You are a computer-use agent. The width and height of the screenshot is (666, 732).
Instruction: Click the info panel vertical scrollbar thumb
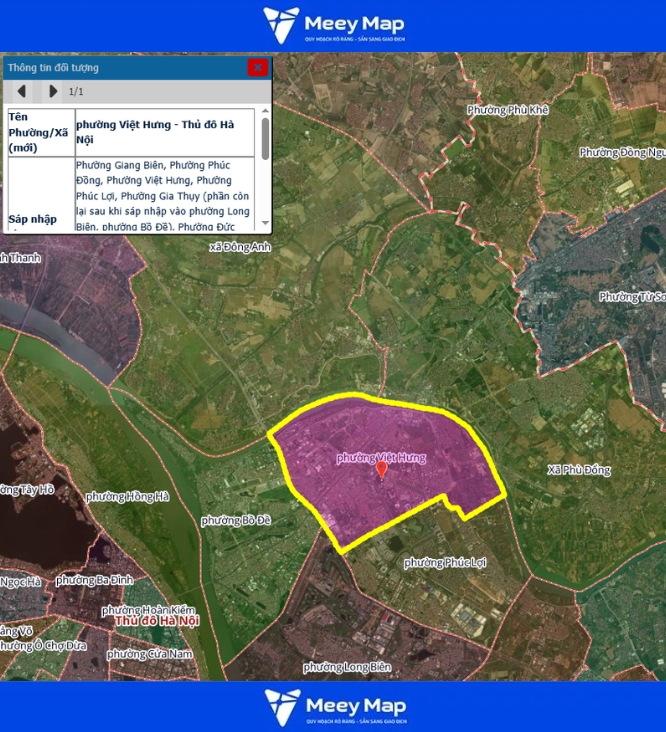click(265, 140)
